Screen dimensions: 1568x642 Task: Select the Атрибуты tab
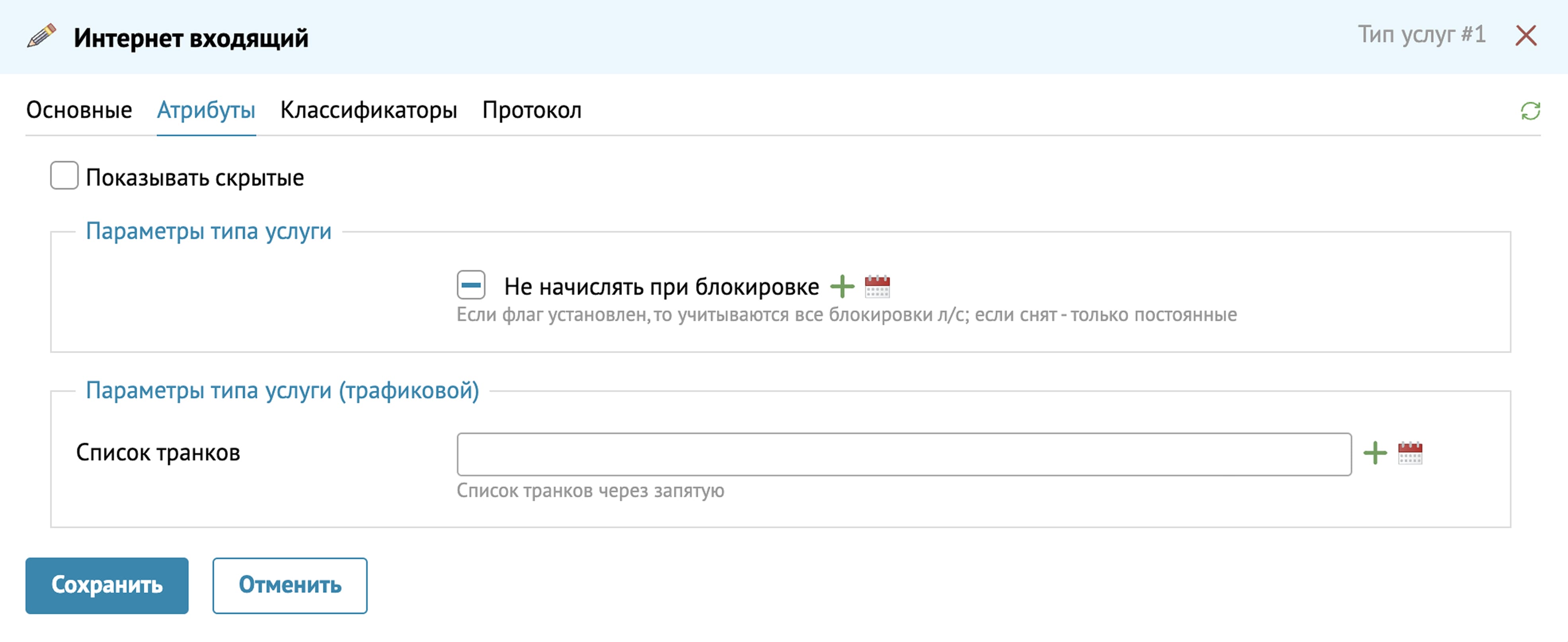point(206,110)
